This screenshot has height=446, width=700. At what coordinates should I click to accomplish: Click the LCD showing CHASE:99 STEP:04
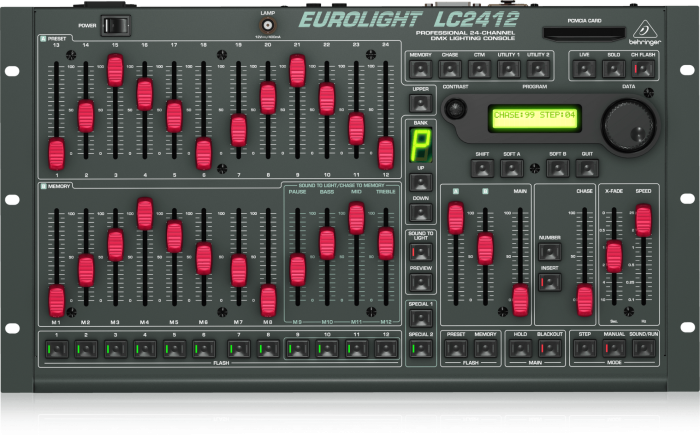click(534, 117)
